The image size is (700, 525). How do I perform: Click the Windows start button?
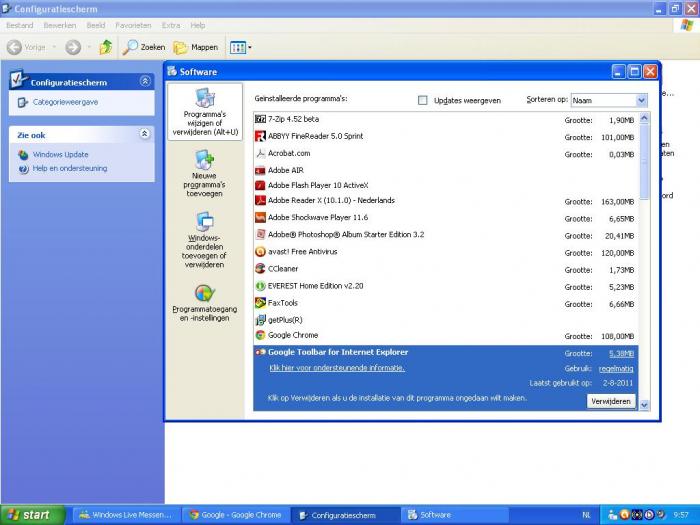[33, 515]
